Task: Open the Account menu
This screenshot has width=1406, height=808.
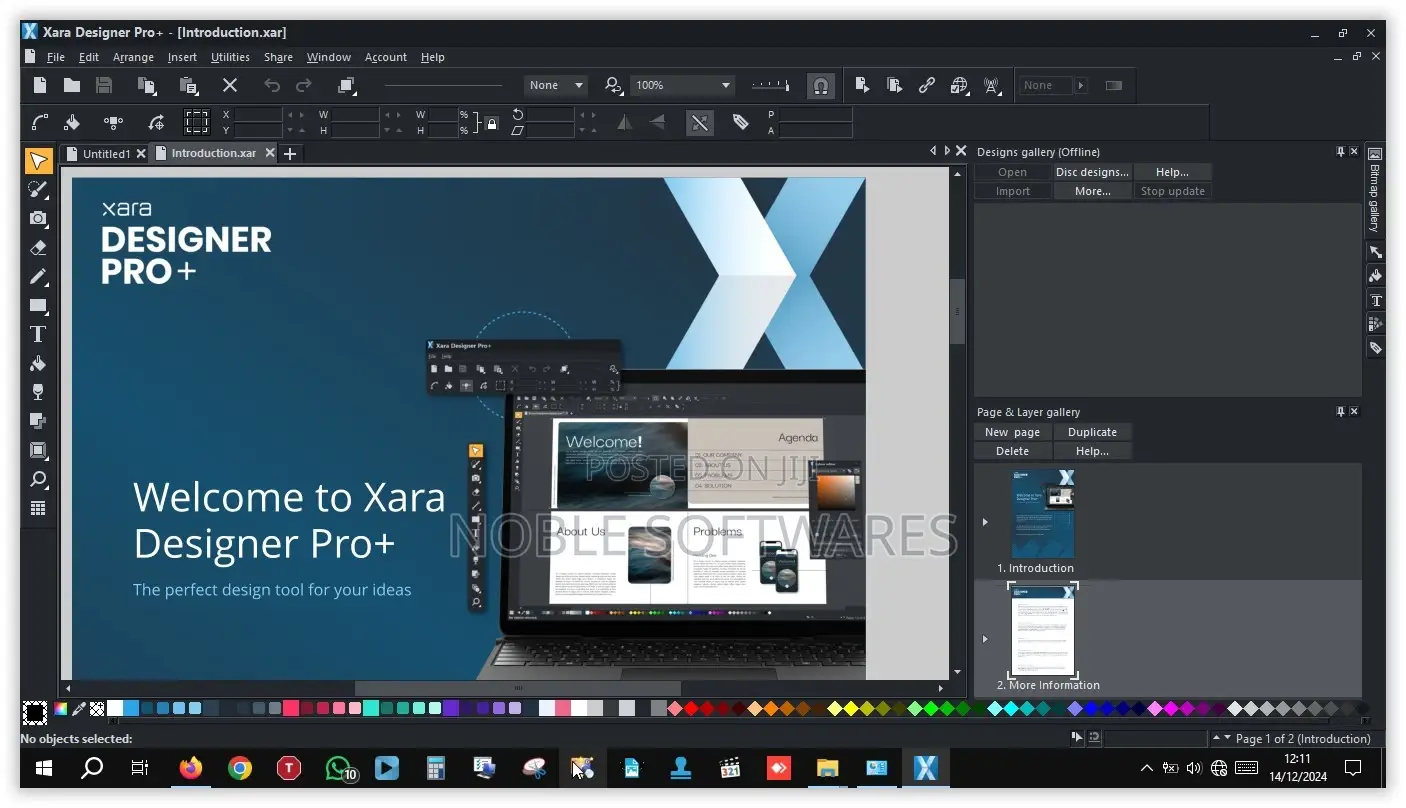Action: coord(385,57)
